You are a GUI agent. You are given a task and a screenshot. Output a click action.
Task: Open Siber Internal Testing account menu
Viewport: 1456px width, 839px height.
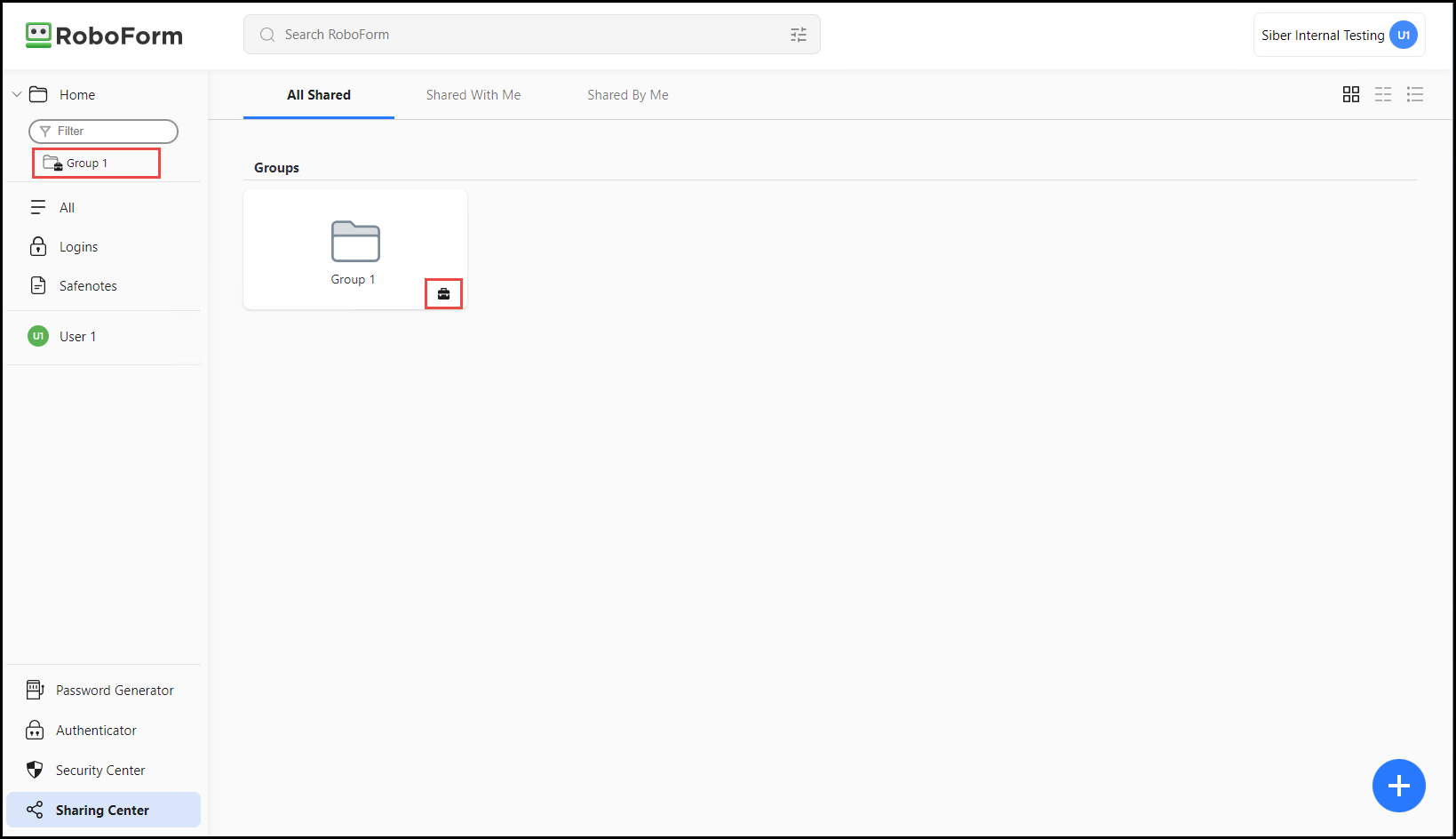(x=1338, y=36)
